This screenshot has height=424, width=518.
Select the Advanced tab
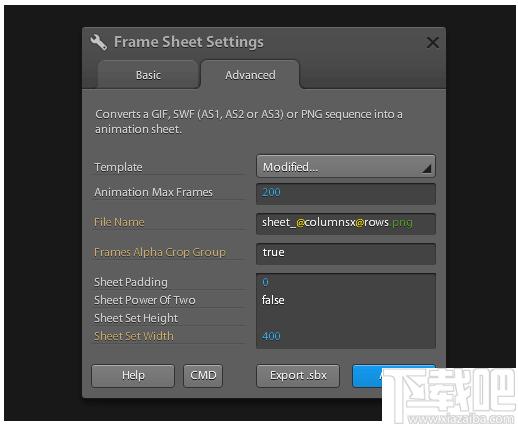click(250, 75)
